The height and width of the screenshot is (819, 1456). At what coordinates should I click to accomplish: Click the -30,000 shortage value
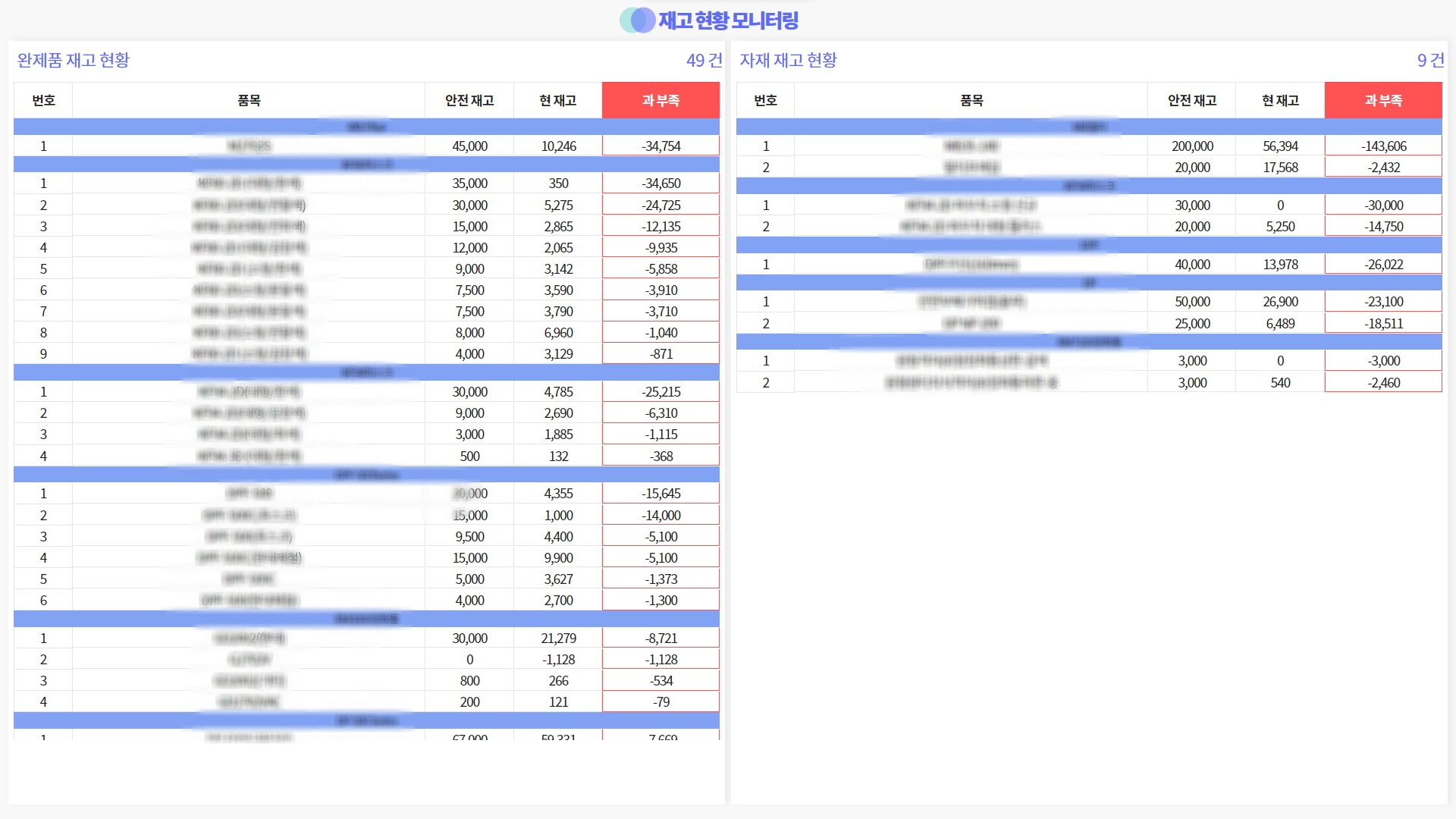coord(1383,205)
